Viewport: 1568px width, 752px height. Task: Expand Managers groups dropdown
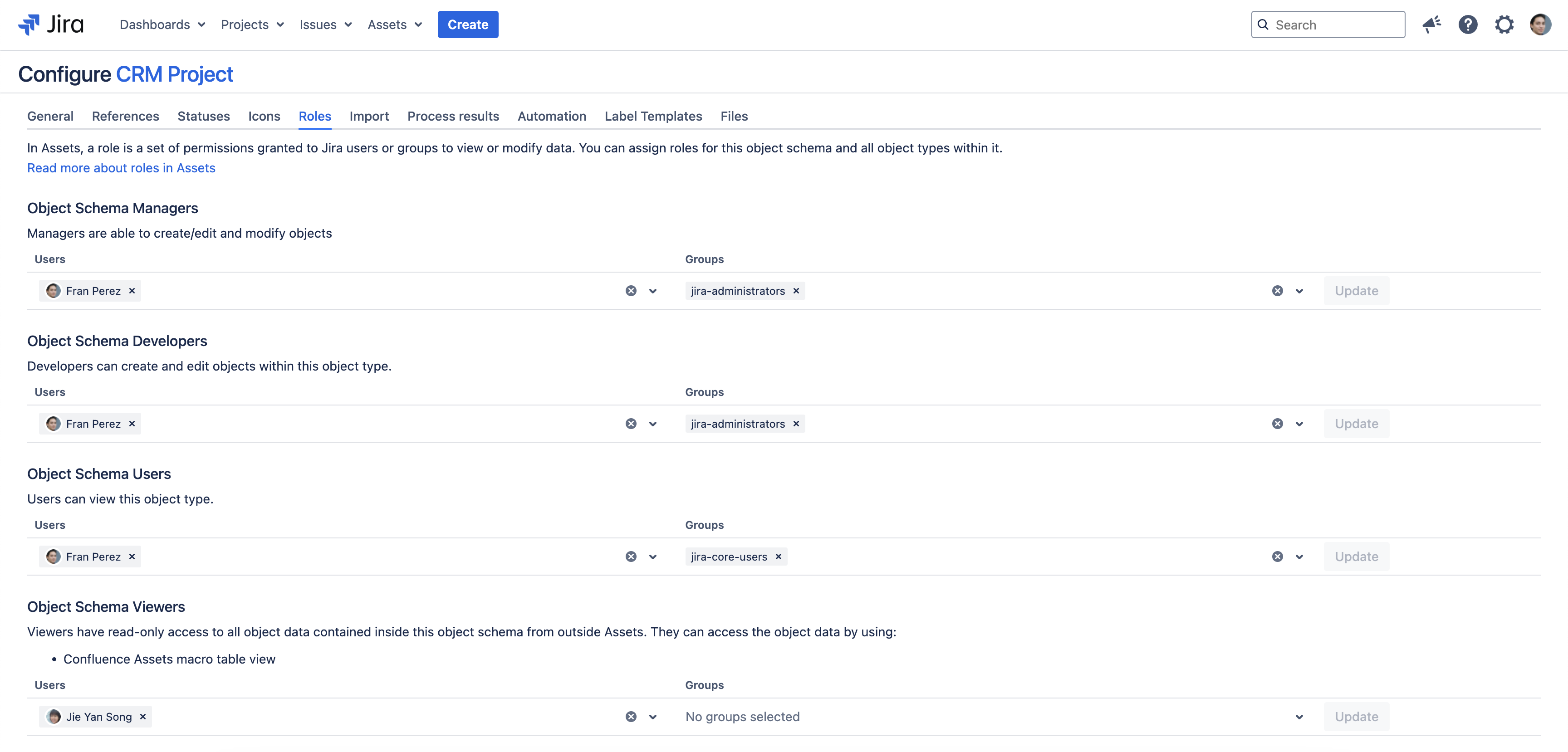pos(1299,291)
